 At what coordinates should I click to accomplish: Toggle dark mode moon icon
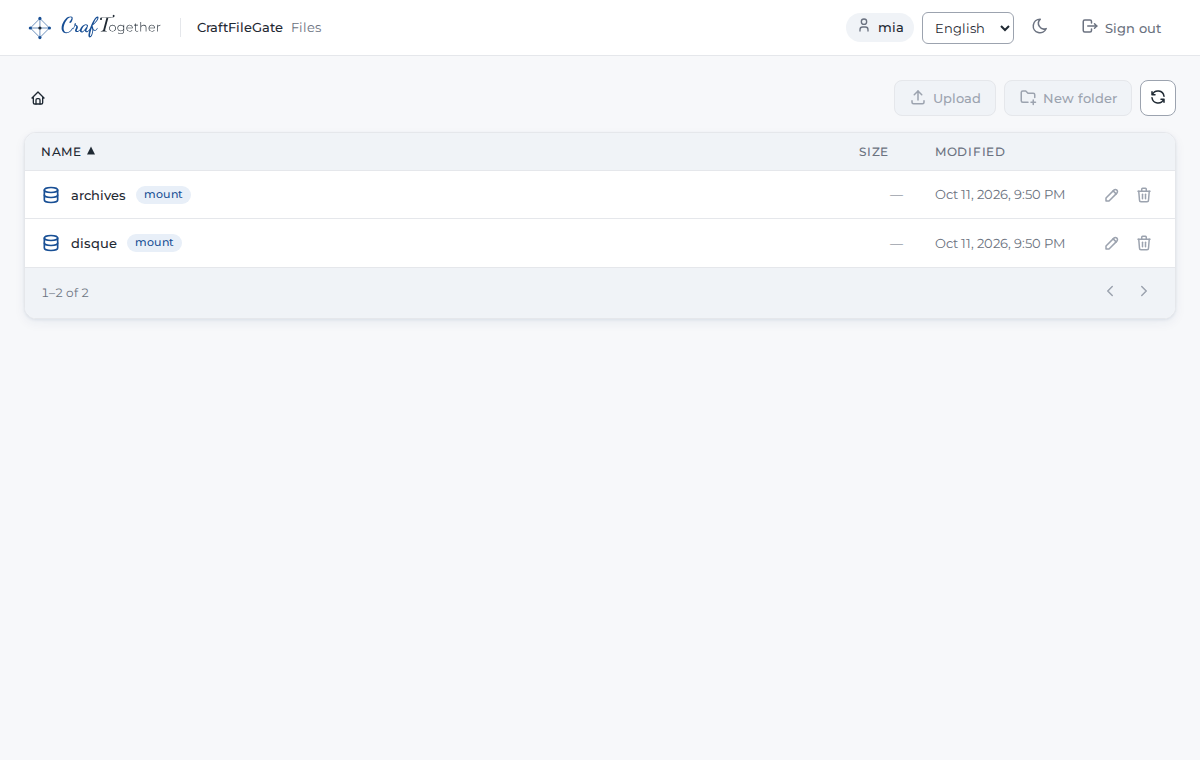tap(1040, 27)
